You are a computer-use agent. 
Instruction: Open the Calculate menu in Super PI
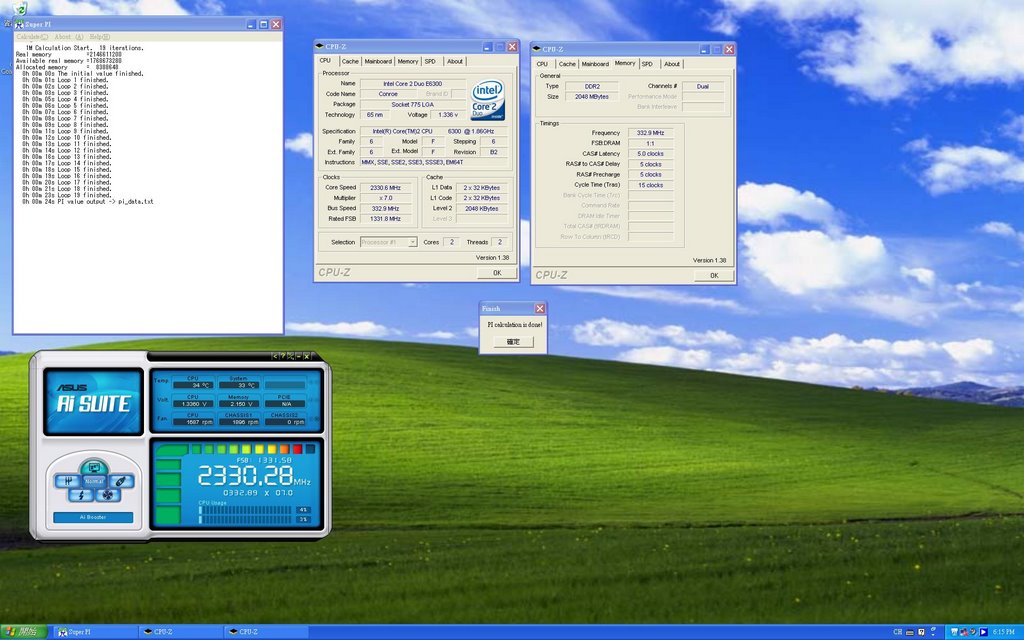click(x=31, y=37)
